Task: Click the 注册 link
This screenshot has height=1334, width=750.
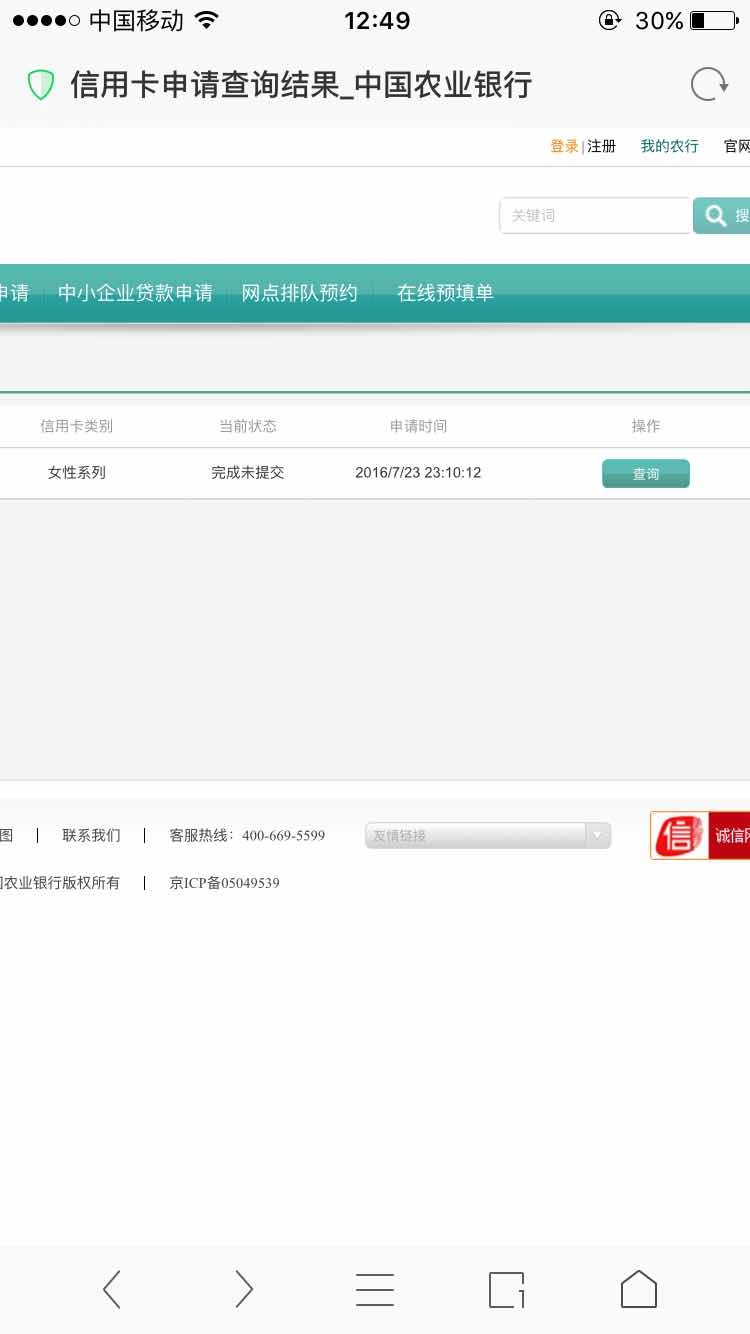Action: 601,146
